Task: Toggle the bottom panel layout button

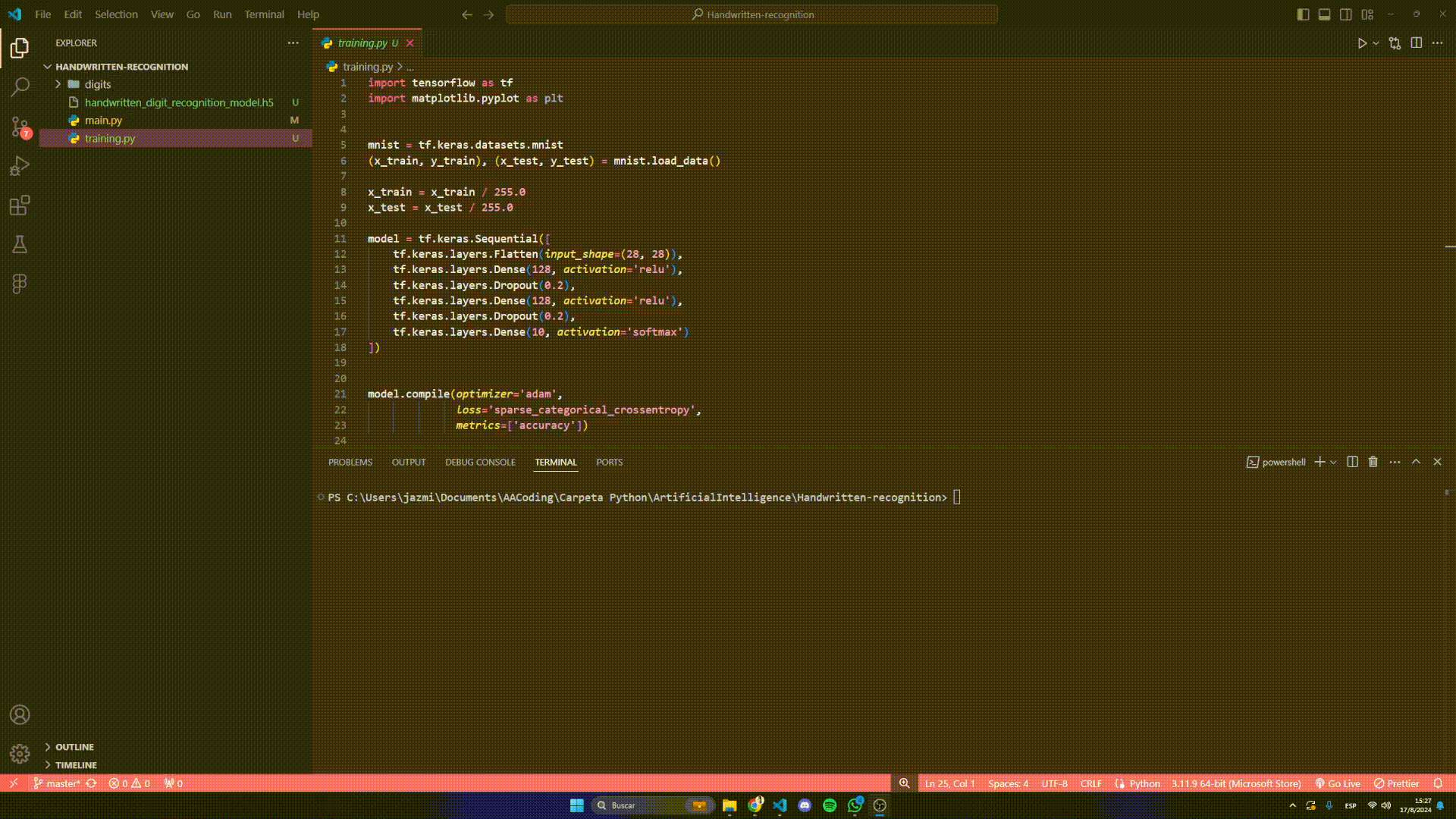Action: pyautogui.click(x=1324, y=14)
